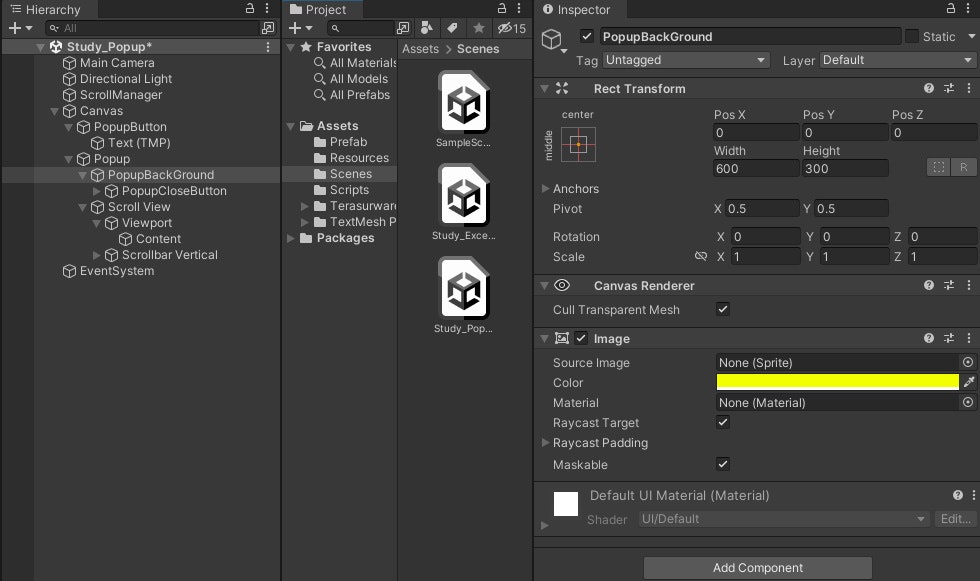Screen dimensions: 980x581
Task: Click the Default UI Material preview swatch
Action: [566, 504]
